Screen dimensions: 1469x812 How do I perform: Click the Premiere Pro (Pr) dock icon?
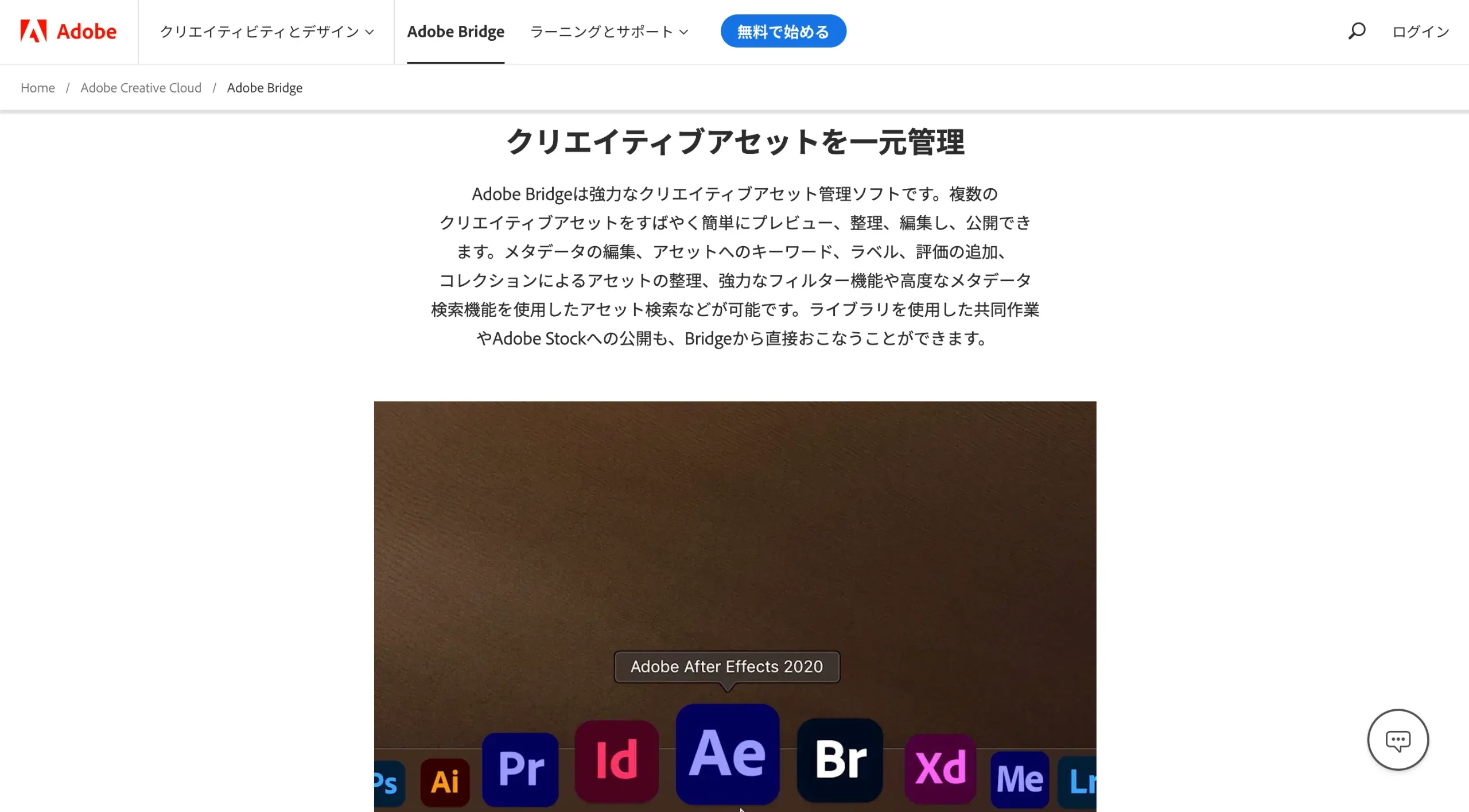click(x=520, y=769)
